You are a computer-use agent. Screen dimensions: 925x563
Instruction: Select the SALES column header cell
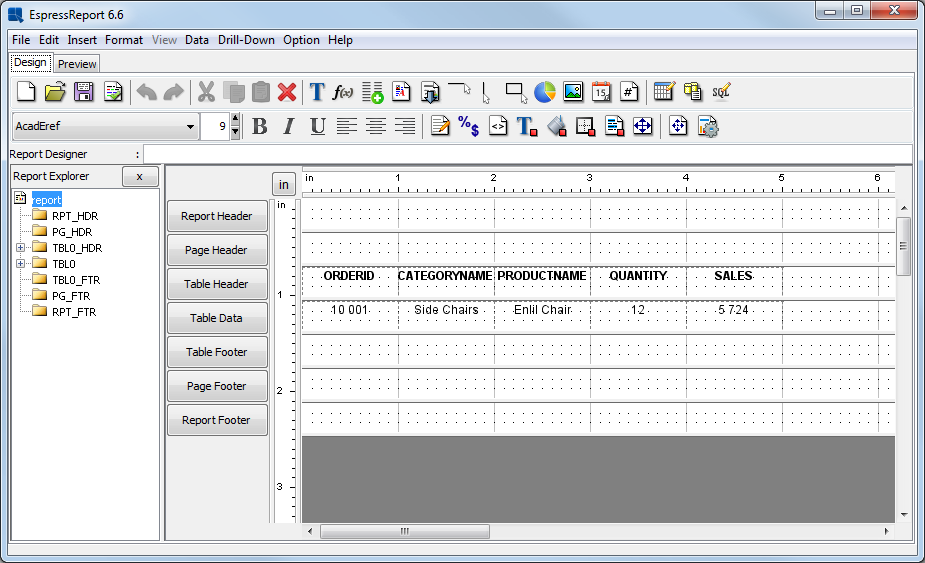(x=734, y=282)
